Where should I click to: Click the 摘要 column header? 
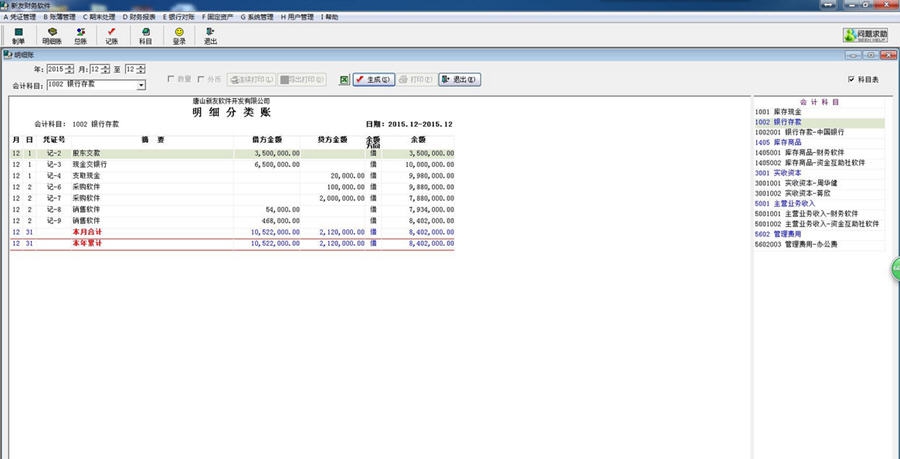(x=153, y=139)
